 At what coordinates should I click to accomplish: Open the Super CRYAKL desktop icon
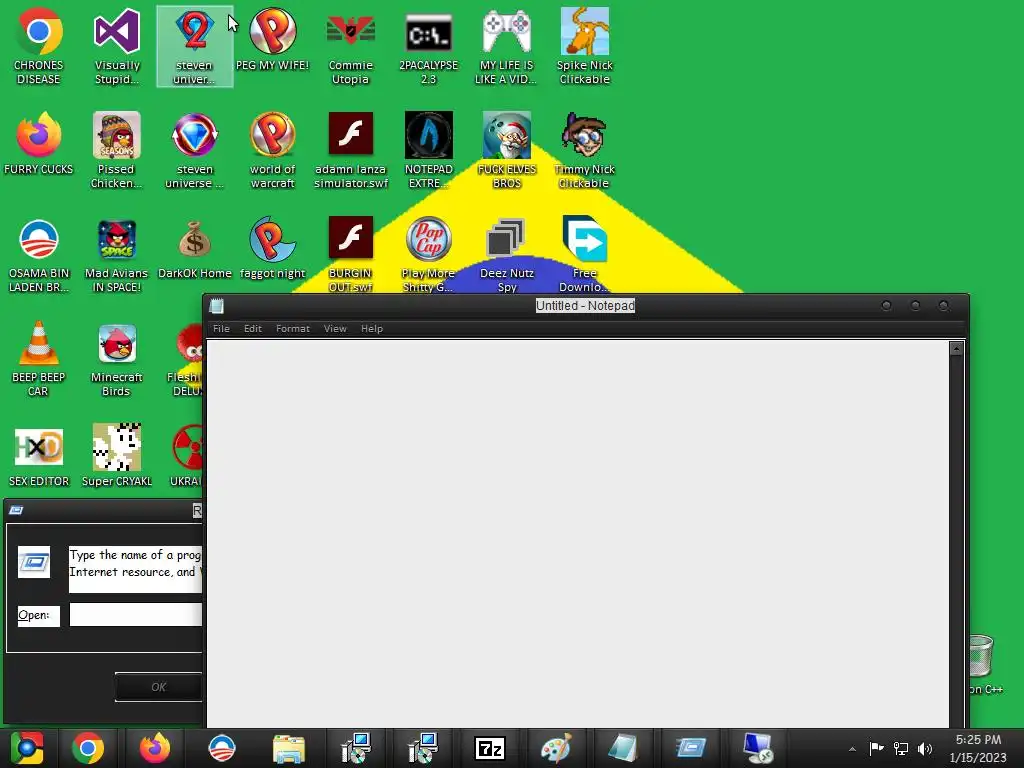(117, 456)
